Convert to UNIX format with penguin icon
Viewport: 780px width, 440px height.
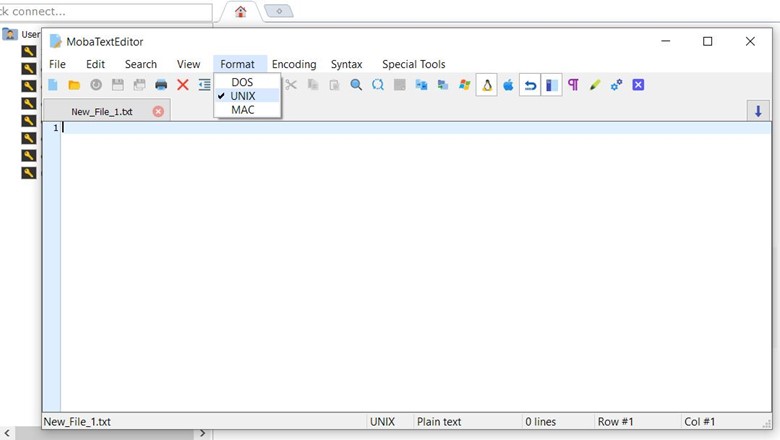point(487,85)
